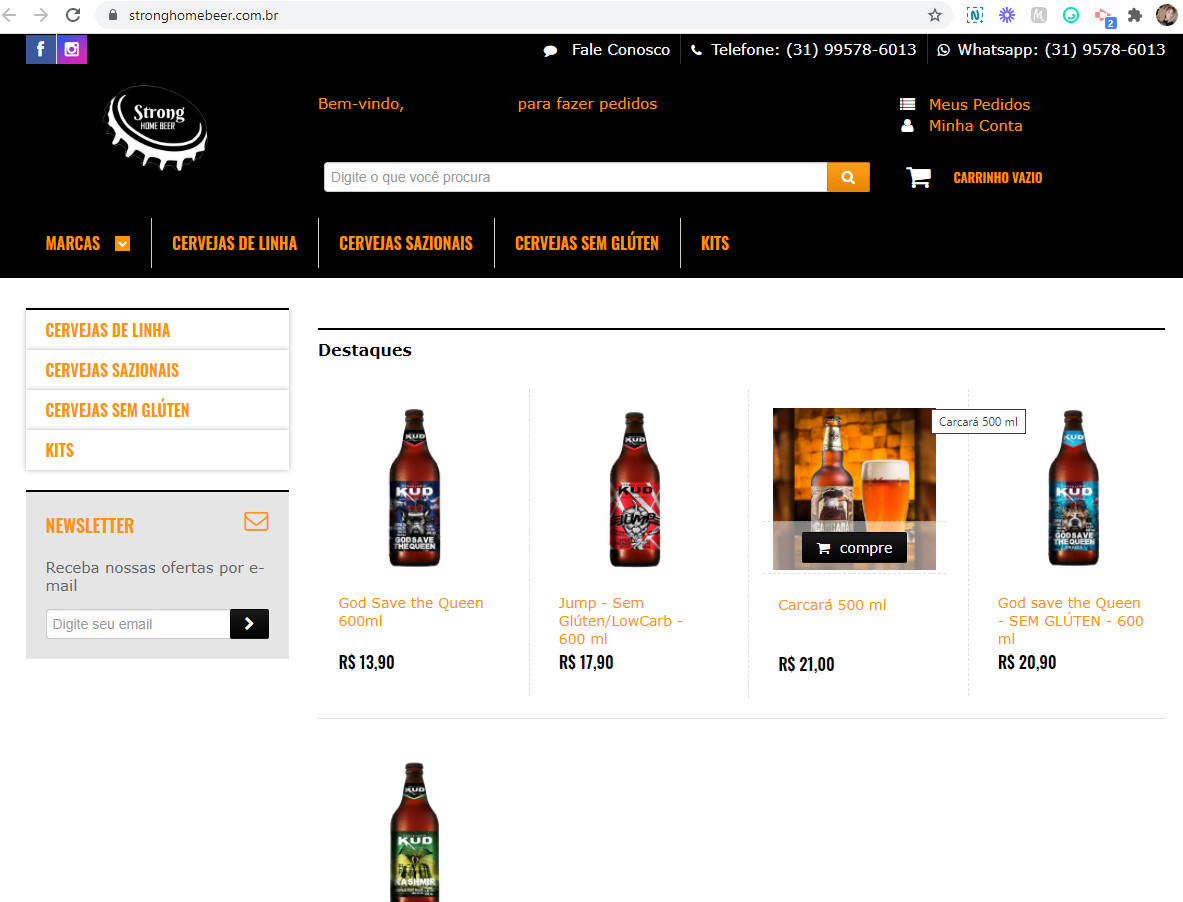Open Kits in top navigation menu
This screenshot has height=902, width=1183.
click(x=715, y=244)
